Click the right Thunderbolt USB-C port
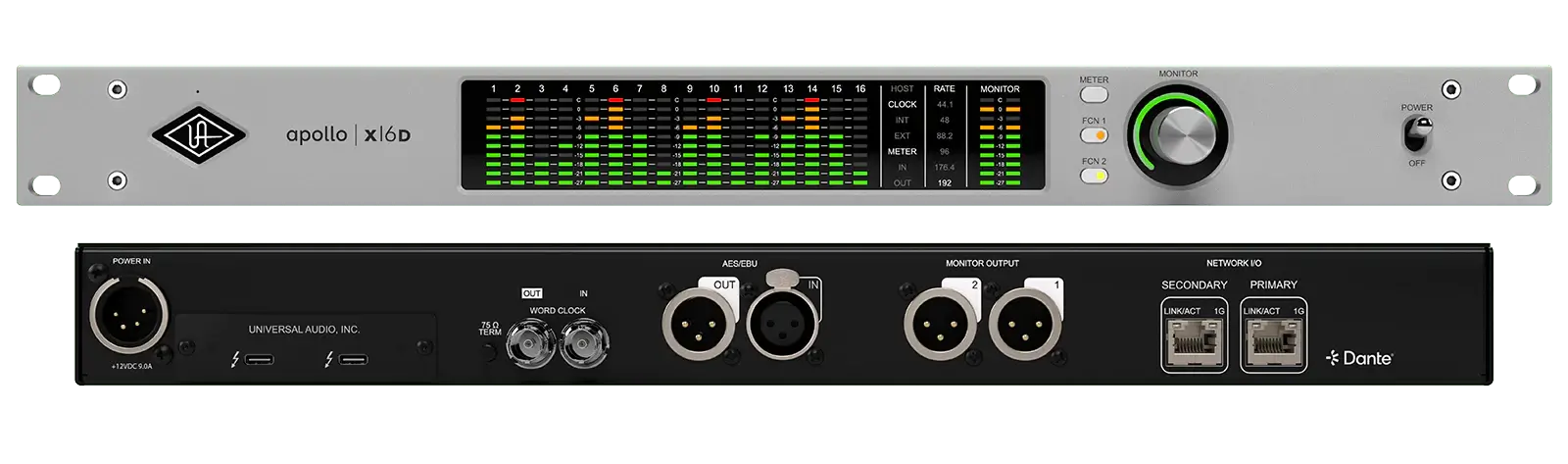This screenshot has height=464, width=1568. coord(354,360)
